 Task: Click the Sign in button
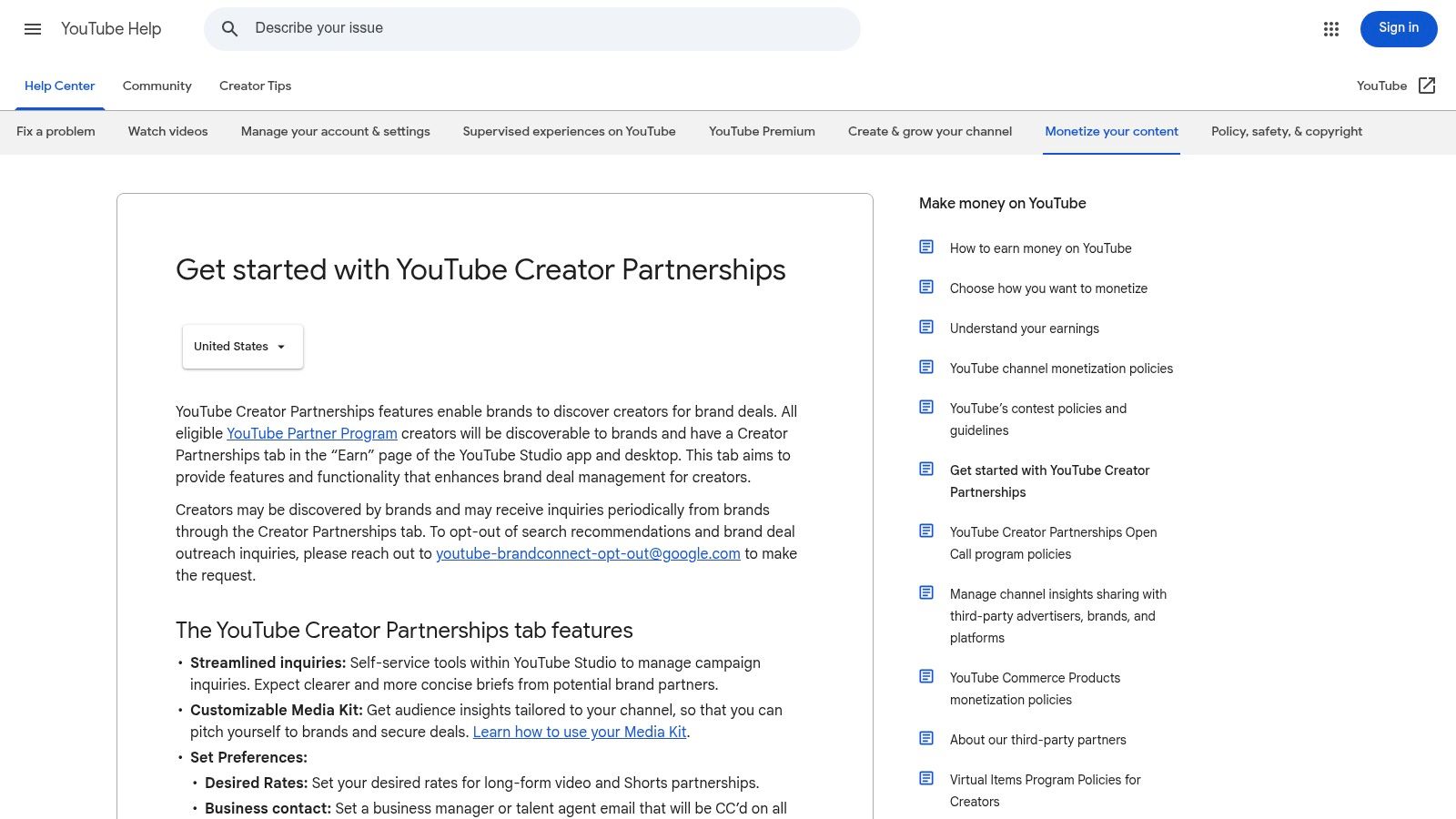pos(1399,29)
